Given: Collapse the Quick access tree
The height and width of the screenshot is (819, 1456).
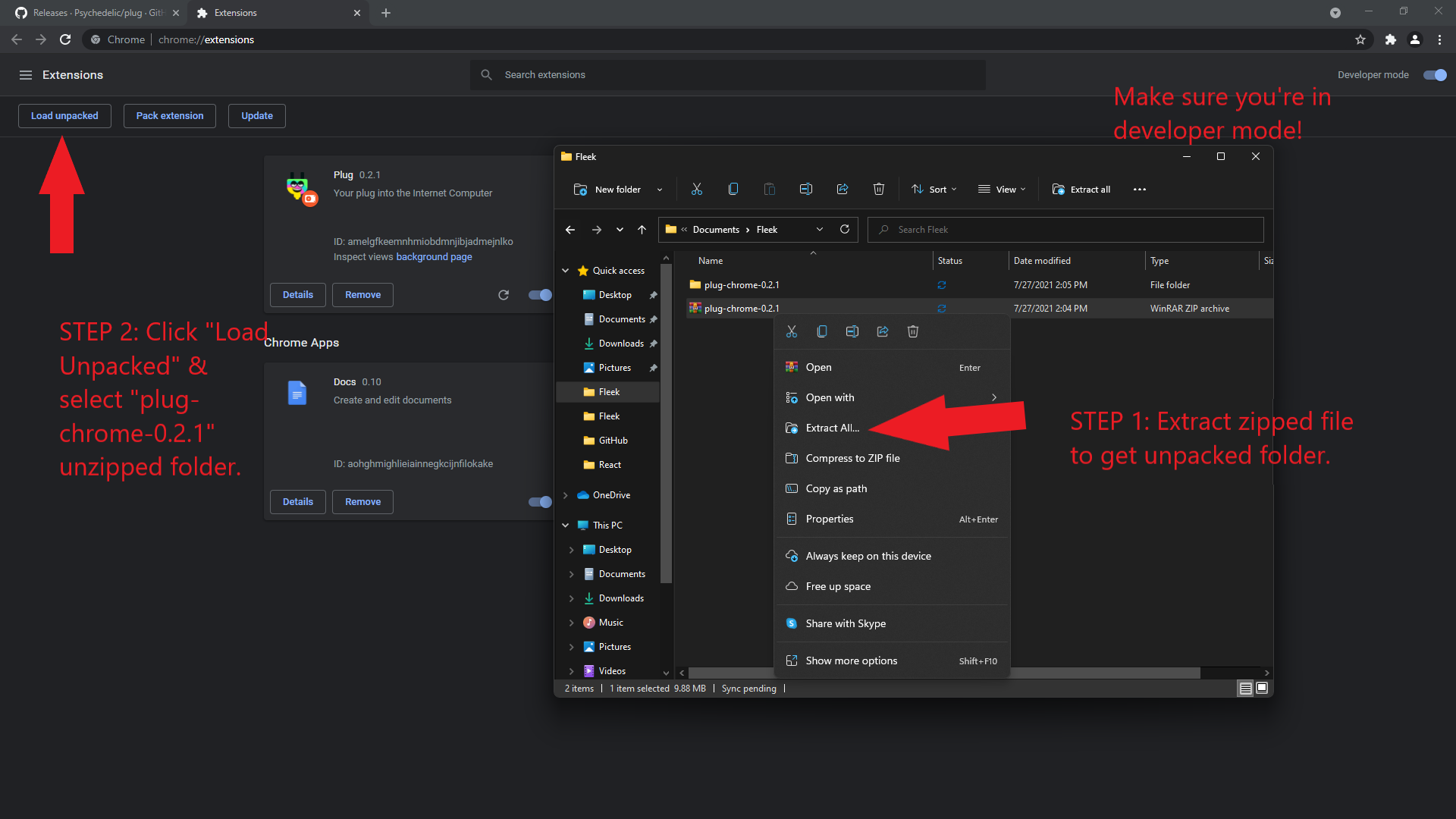Looking at the screenshot, I should [x=565, y=271].
